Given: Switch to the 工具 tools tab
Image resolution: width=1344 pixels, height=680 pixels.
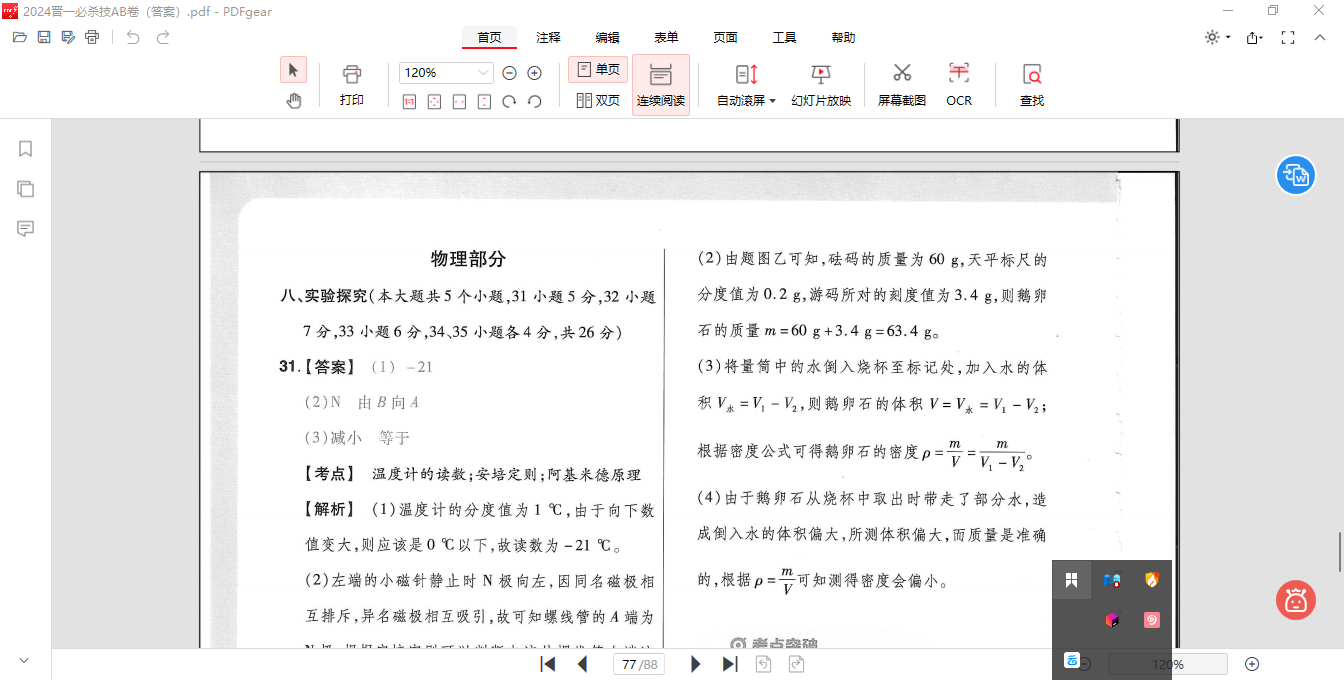Looking at the screenshot, I should click(784, 37).
